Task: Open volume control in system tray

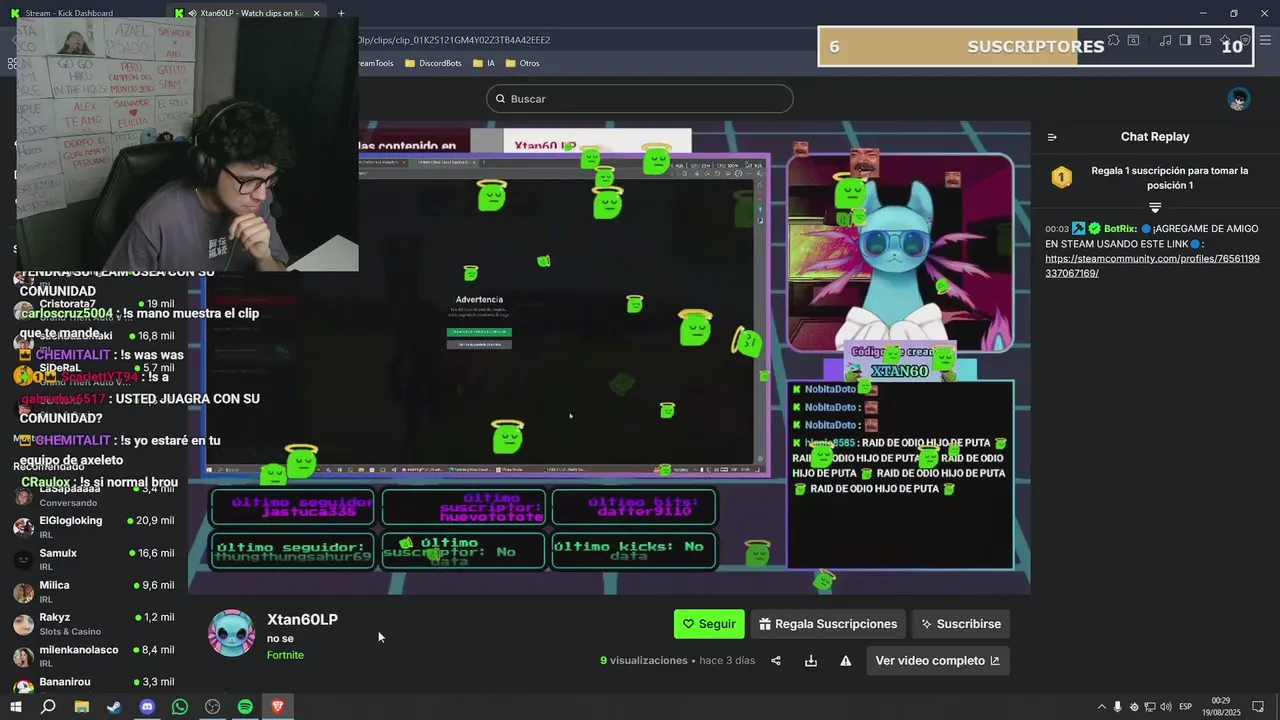Action: (1166, 707)
